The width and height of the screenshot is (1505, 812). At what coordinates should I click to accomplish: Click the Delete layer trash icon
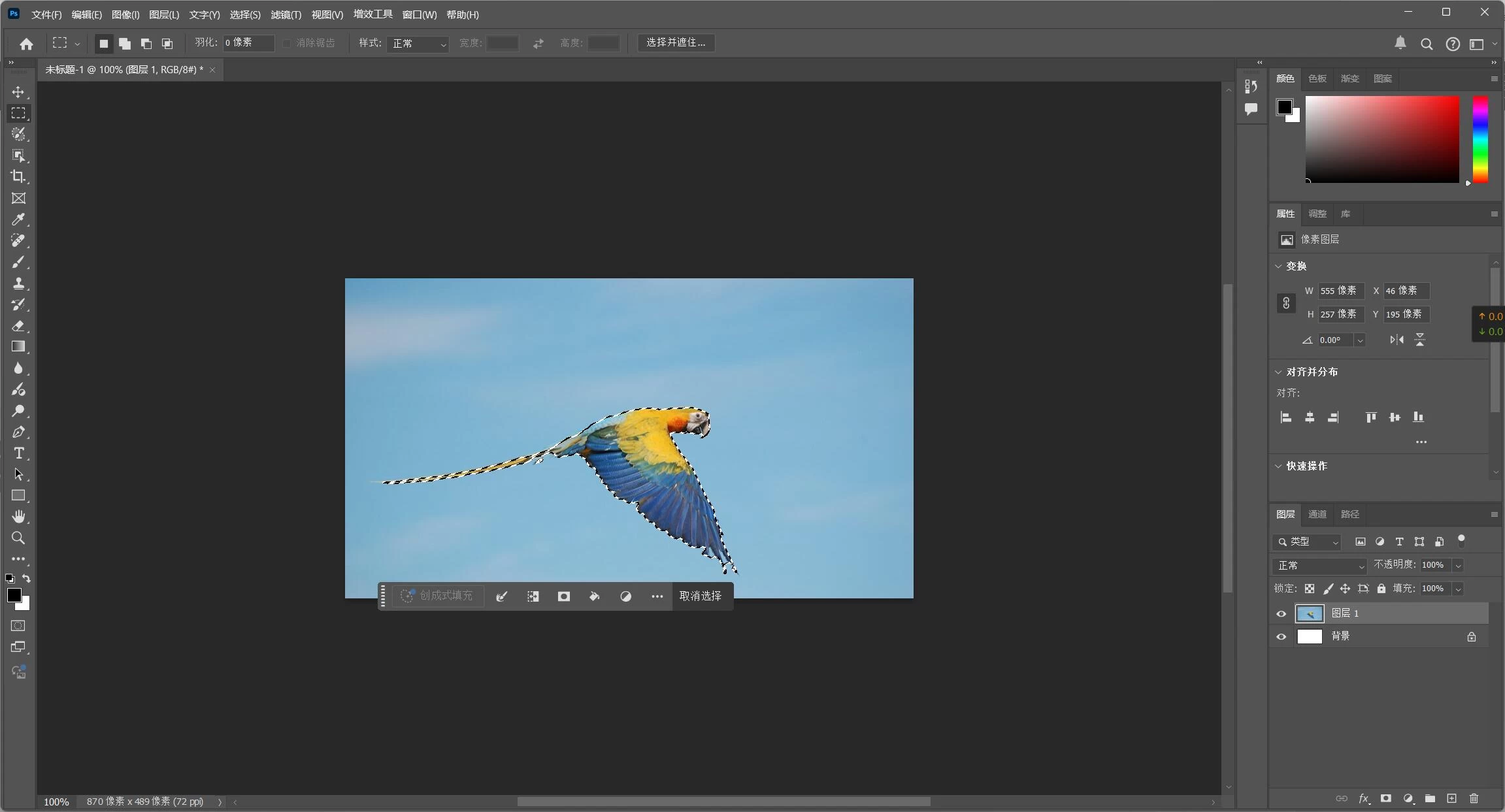(1473, 798)
